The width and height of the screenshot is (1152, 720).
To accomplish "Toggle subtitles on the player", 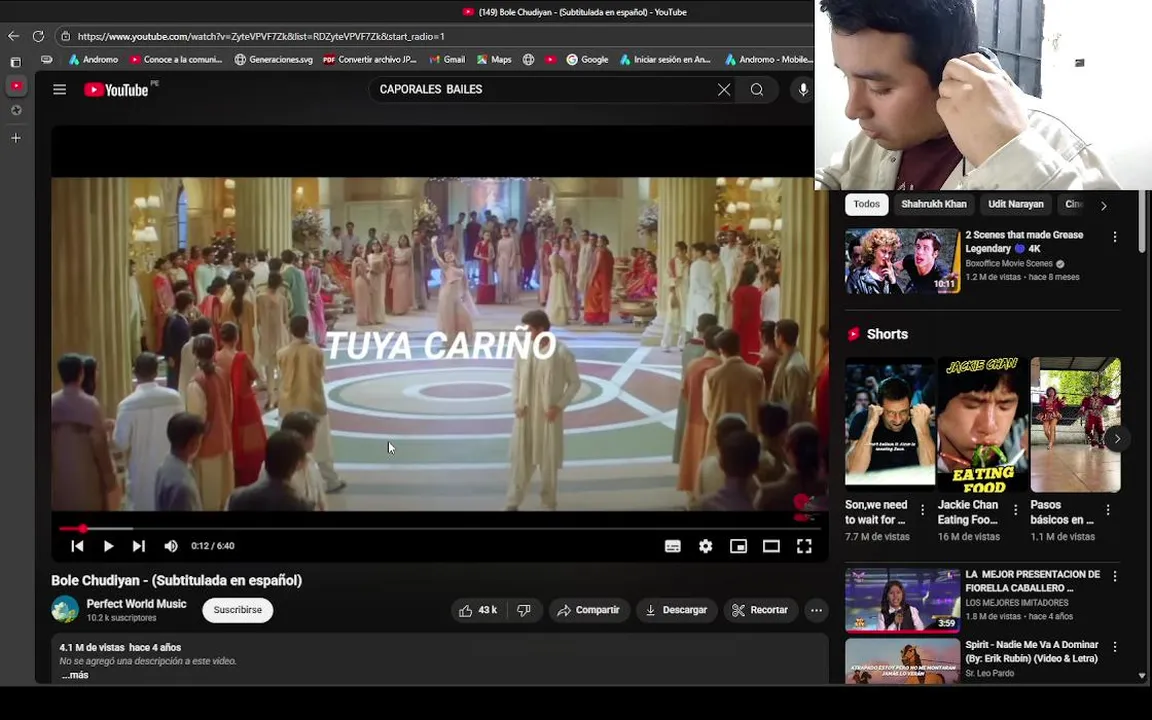I will point(672,546).
